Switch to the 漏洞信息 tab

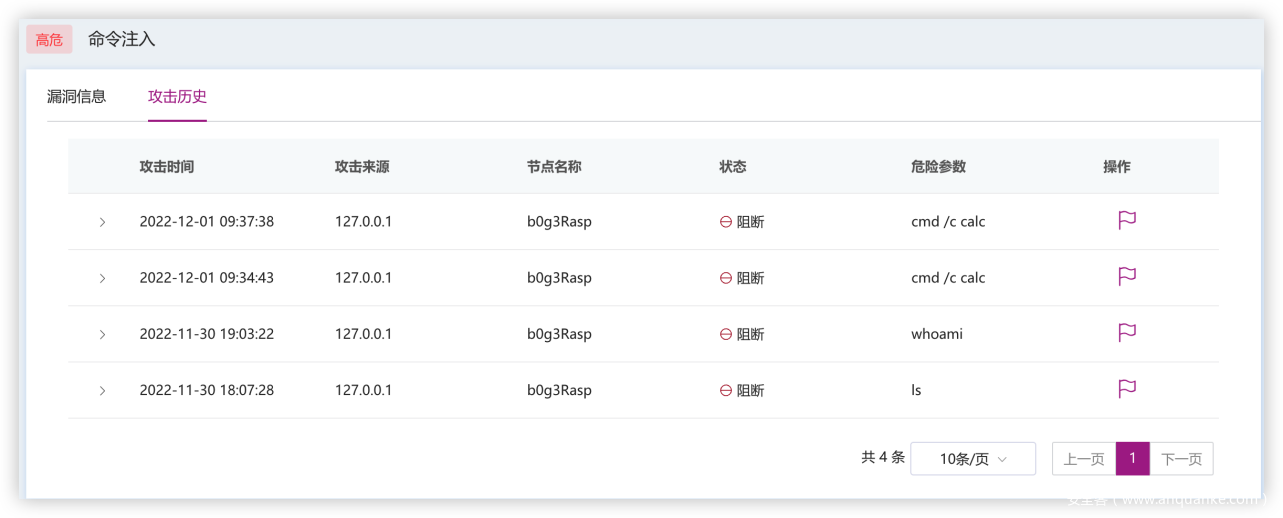coord(77,97)
